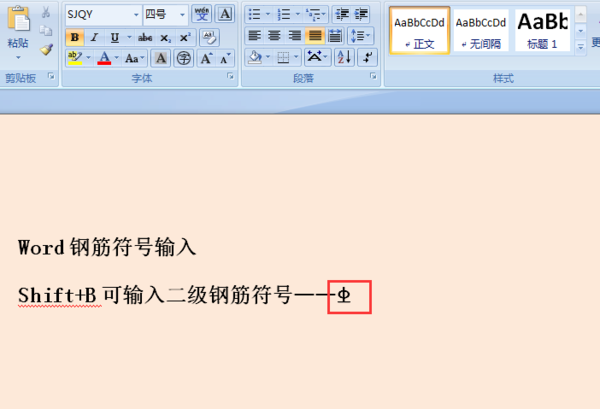This screenshot has width=600, height=409.
Task: Click the distributed alignment icon
Action: [x=335, y=36]
